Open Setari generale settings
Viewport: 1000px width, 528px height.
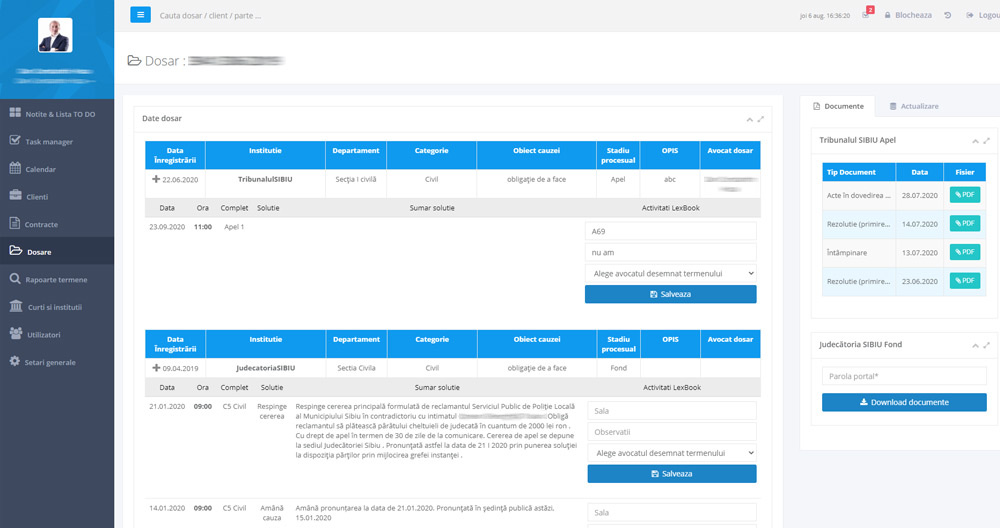(49, 362)
